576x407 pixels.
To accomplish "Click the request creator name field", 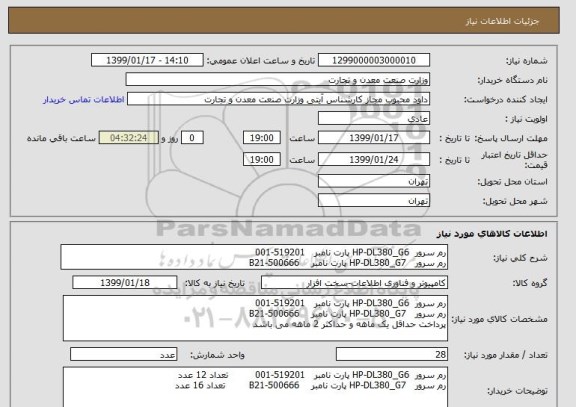I will 278,99.
